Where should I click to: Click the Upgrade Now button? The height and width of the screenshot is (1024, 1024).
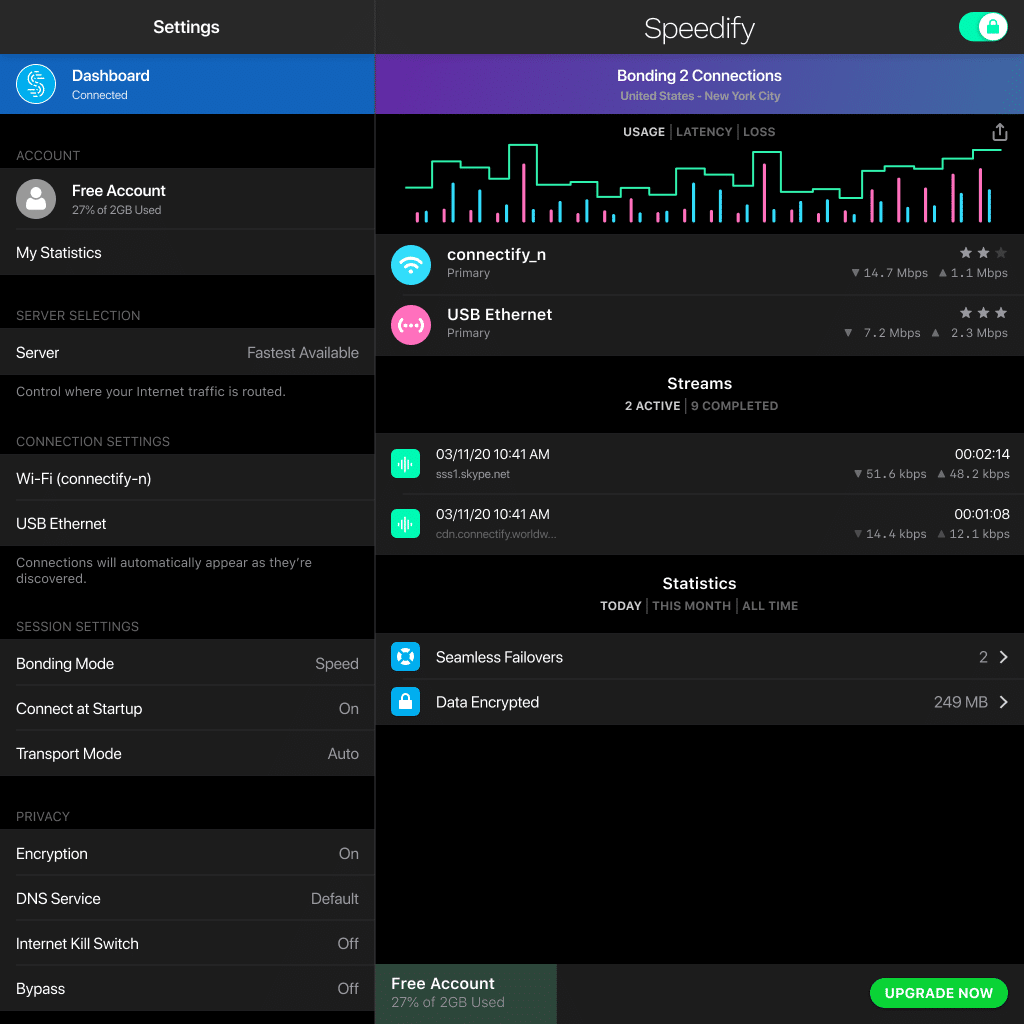pos(938,993)
